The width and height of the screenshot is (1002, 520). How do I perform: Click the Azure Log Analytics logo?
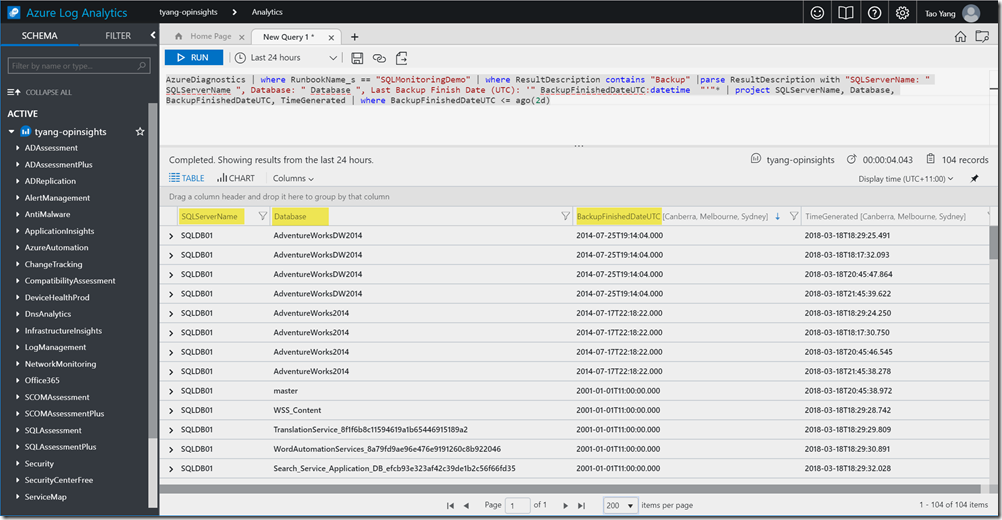13,13
